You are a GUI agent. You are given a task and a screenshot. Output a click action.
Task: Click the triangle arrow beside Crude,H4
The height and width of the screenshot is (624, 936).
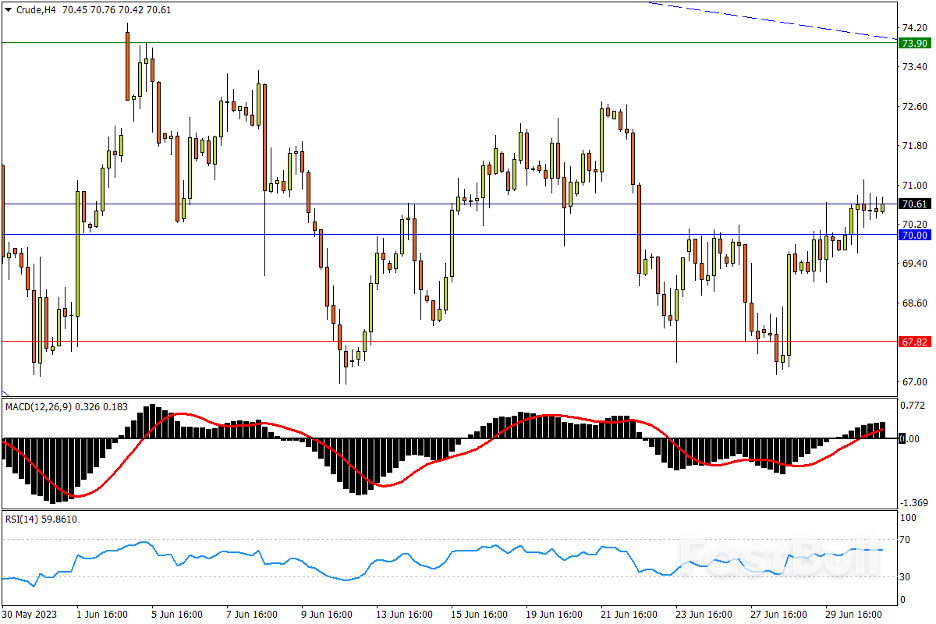pos(8,10)
